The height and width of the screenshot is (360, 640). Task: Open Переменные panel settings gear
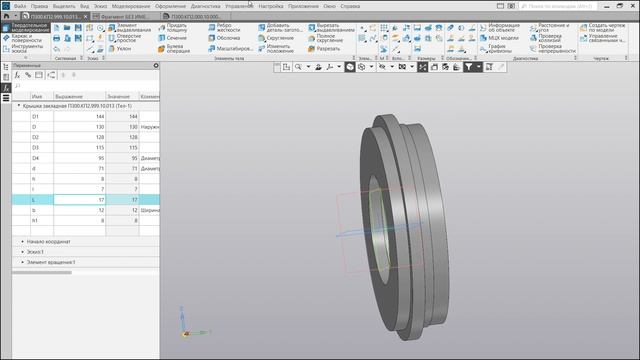(156, 65)
